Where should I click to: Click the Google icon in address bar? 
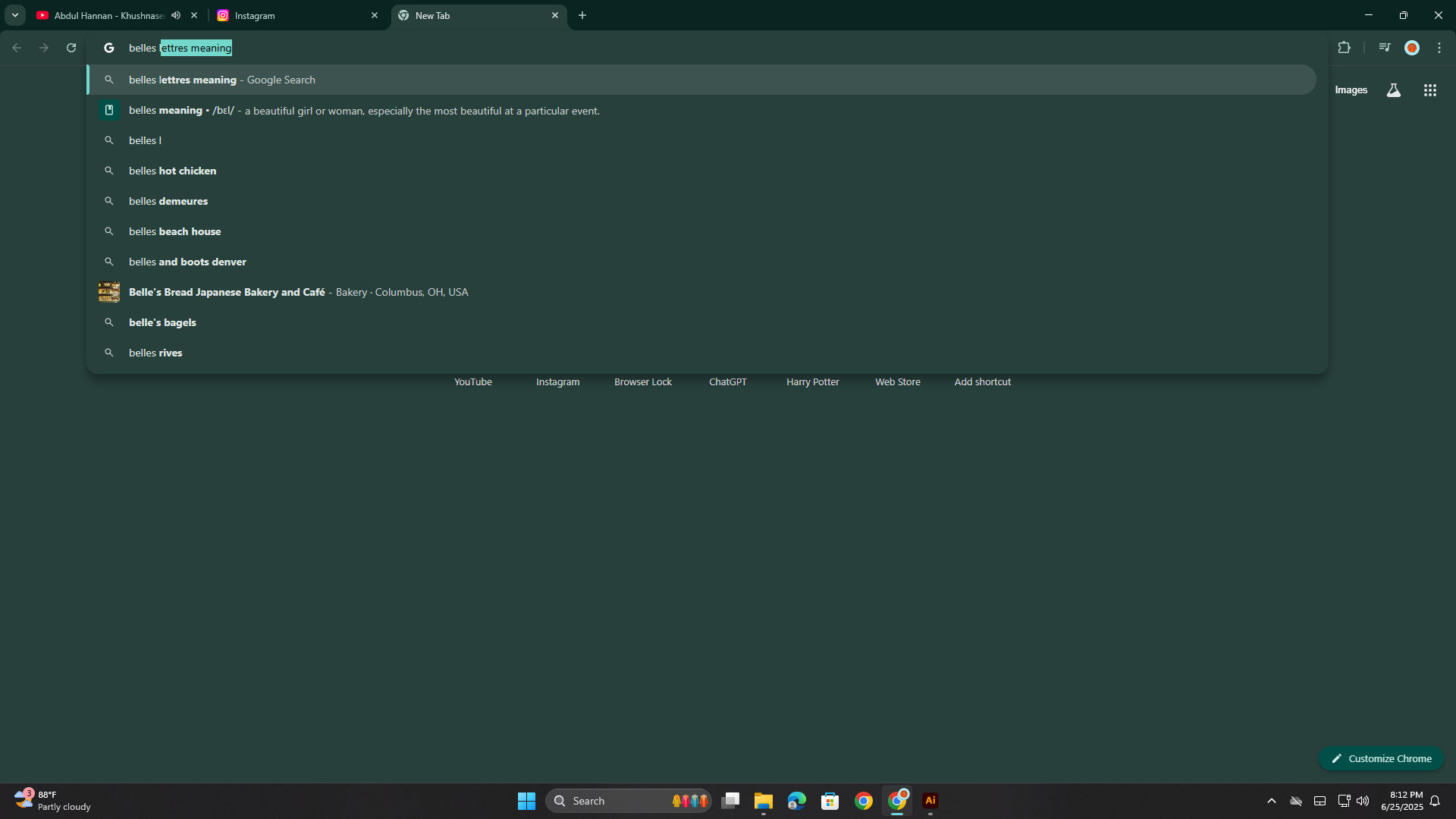(x=109, y=48)
